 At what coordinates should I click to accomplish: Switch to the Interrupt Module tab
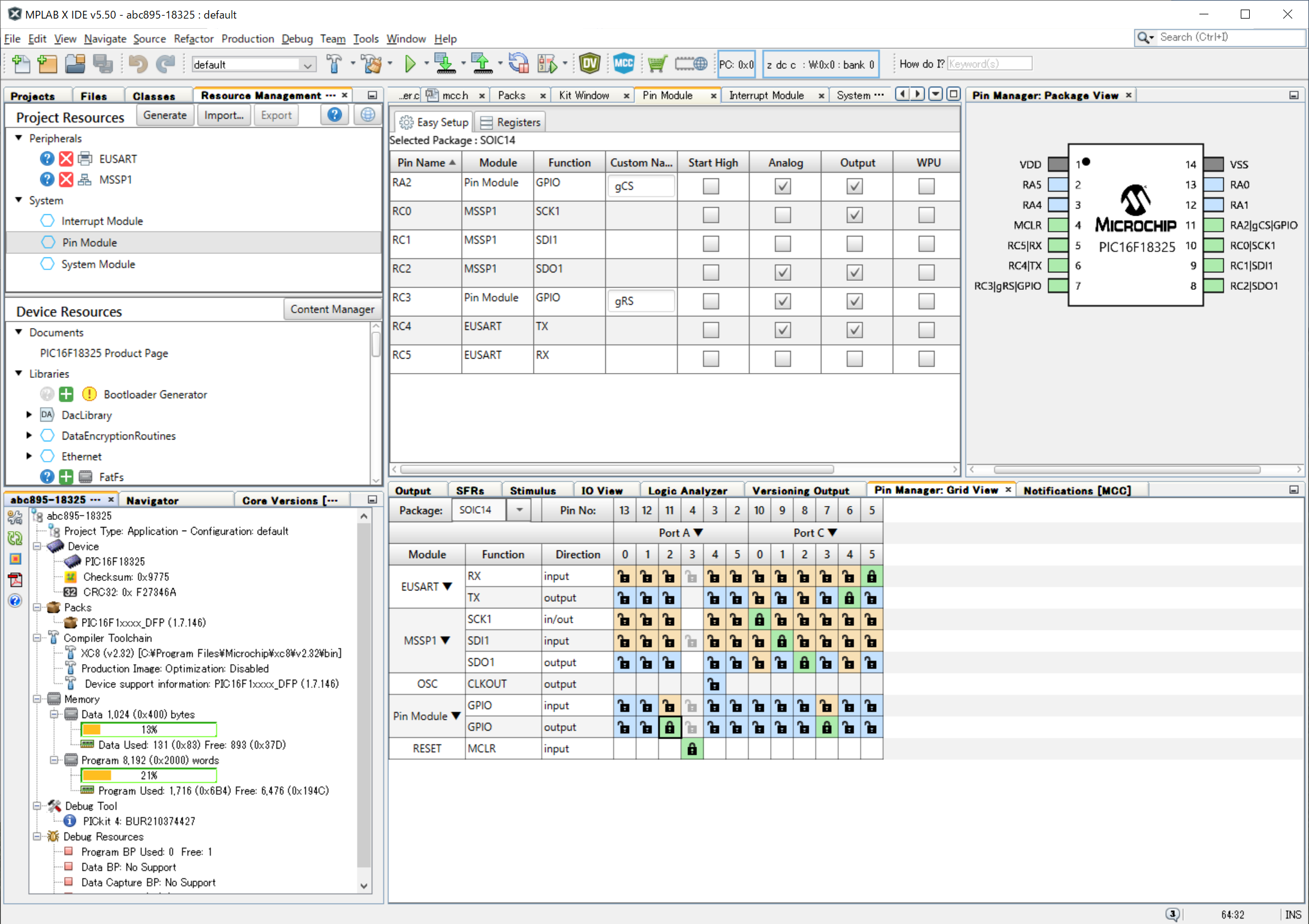[766, 95]
